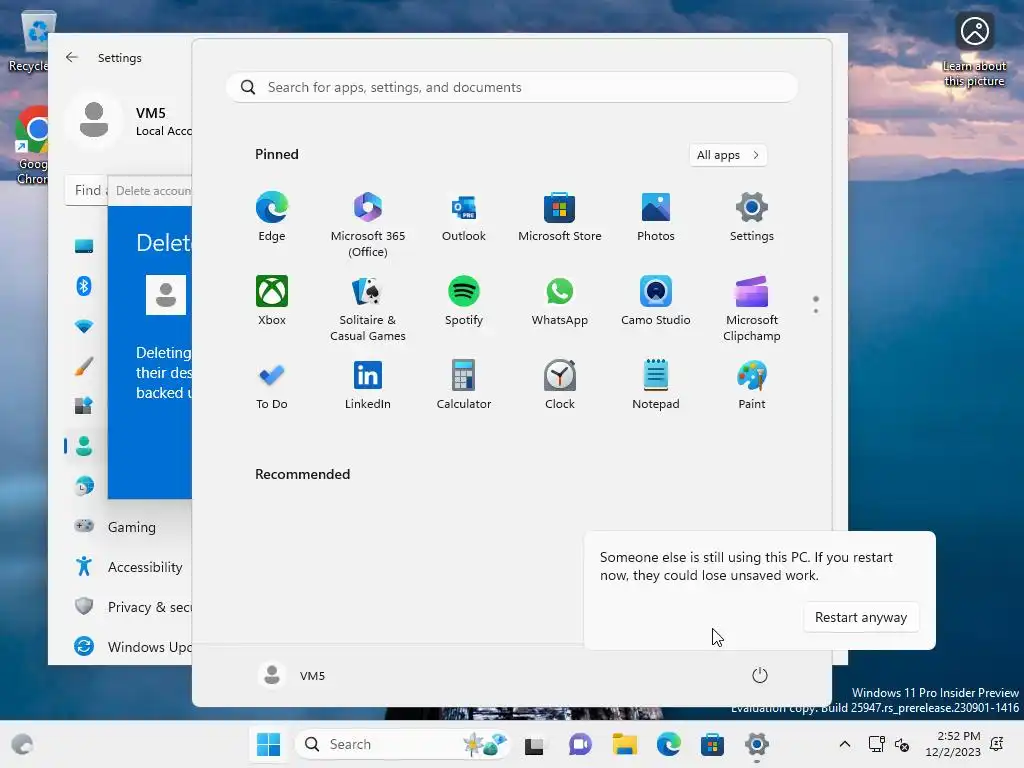
Task: Open the Apps icon in Settings sidebar
Action: [x=84, y=406]
